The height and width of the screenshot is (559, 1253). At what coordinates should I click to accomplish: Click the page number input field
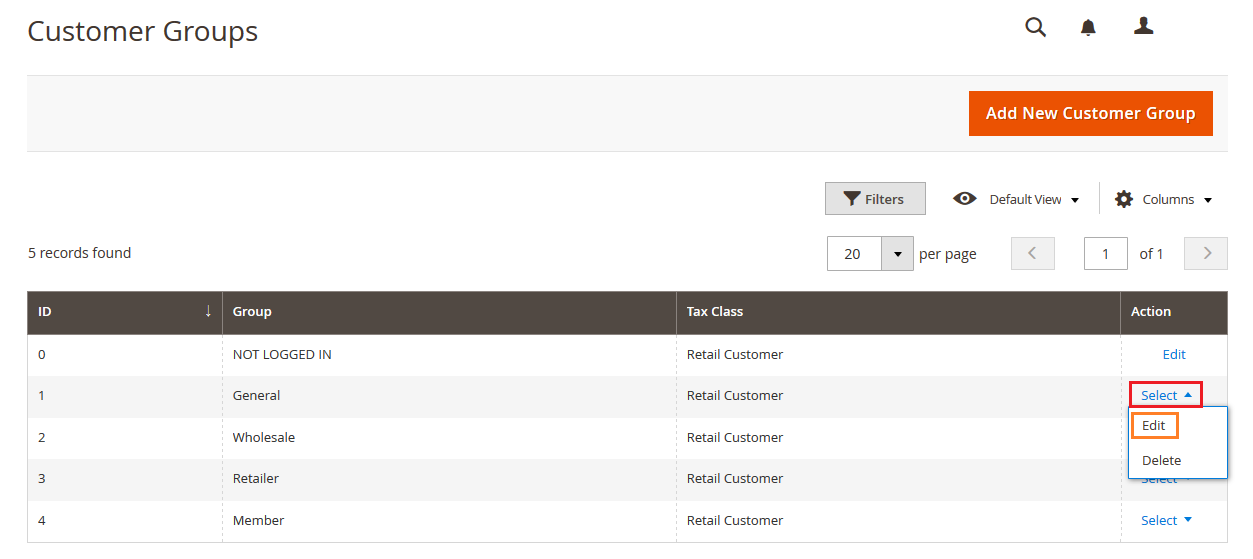1106,254
